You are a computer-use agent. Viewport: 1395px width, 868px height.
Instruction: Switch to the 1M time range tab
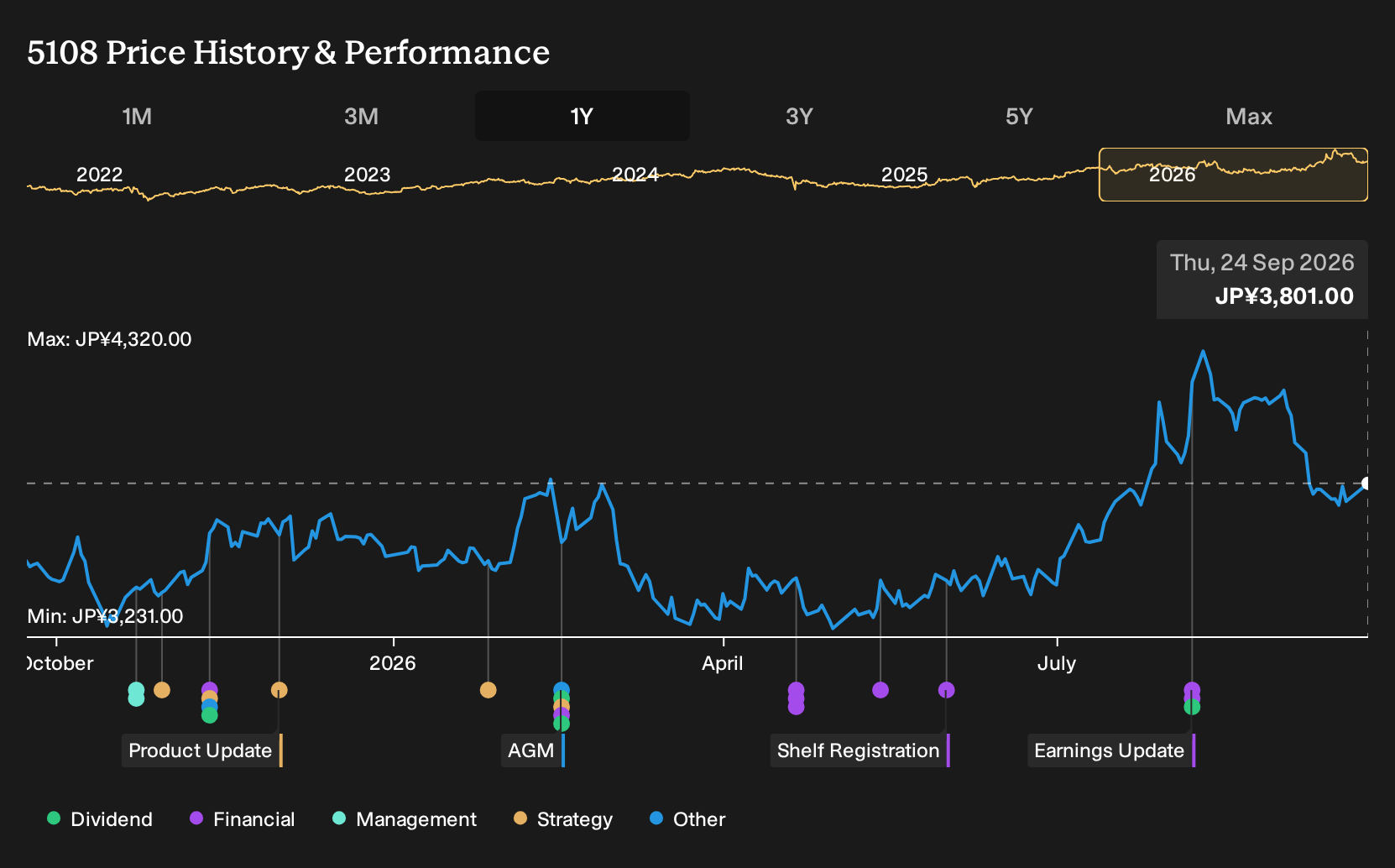pyautogui.click(x=137, y=116)
